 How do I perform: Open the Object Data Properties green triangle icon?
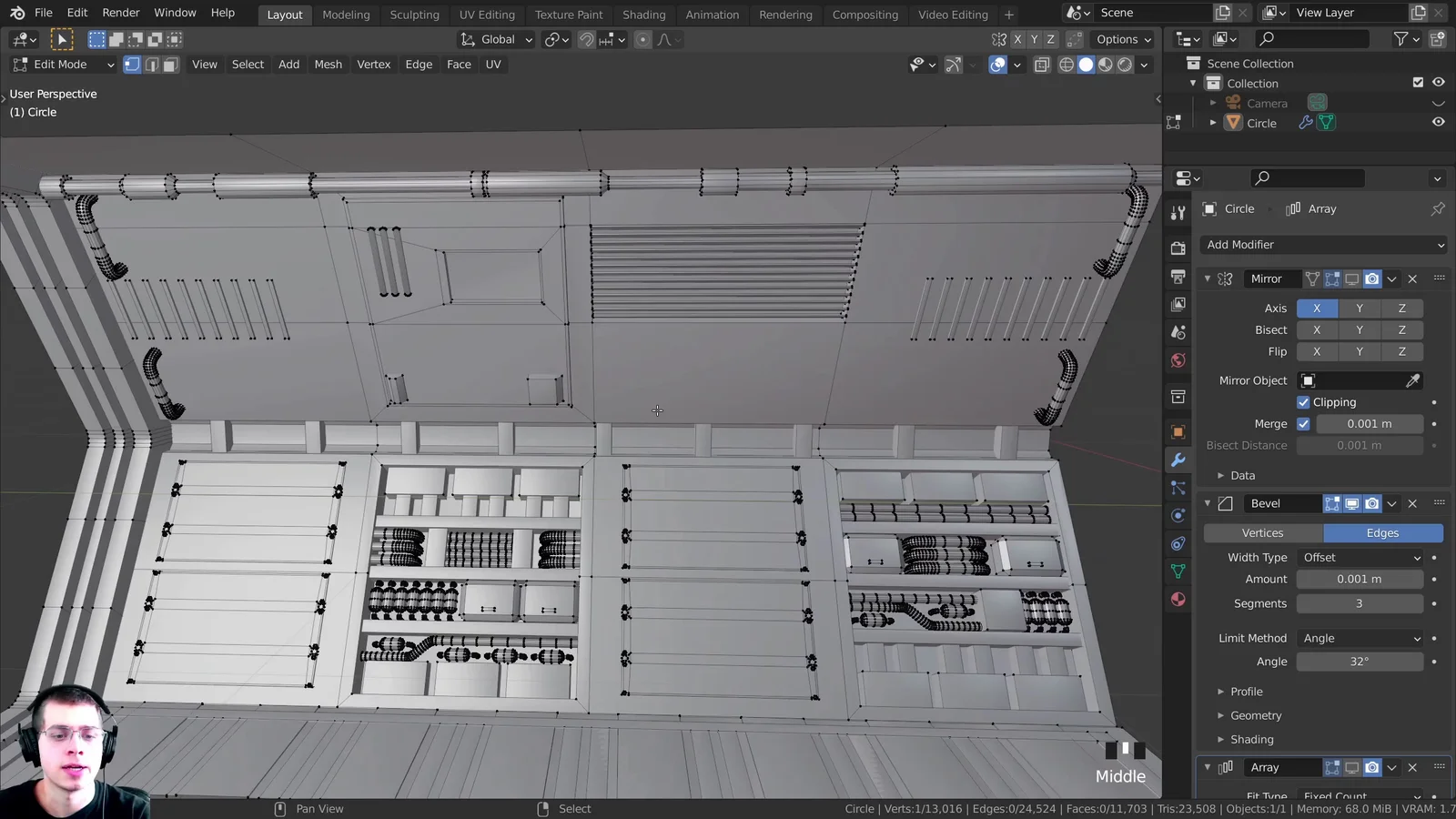coord(1178,571)
